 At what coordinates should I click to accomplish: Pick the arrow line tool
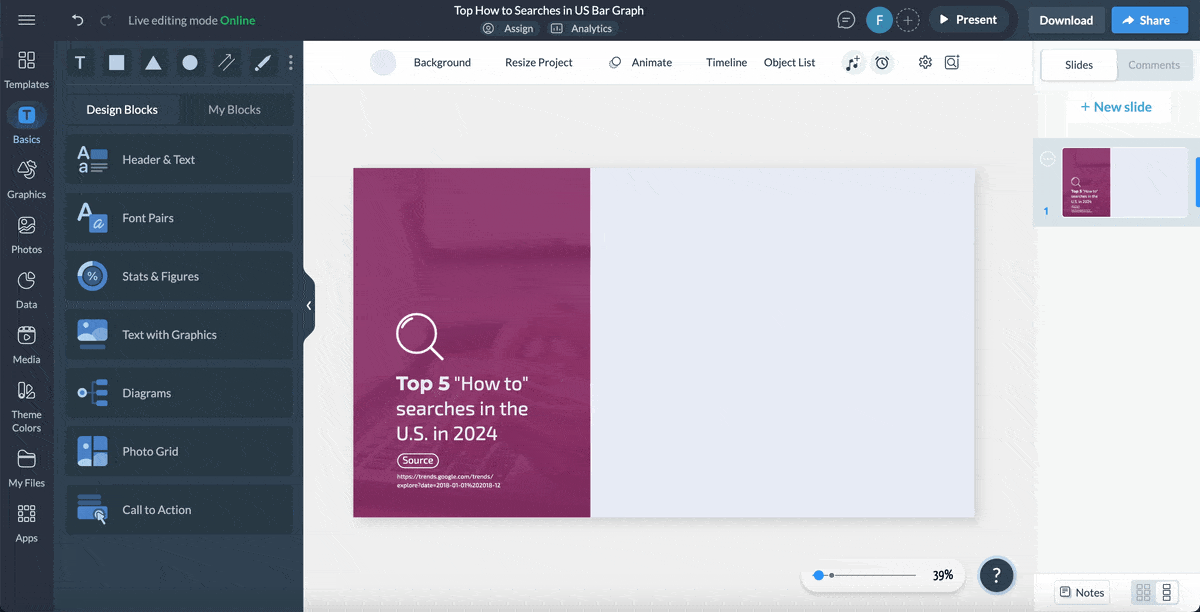click(x=227, y=63)
